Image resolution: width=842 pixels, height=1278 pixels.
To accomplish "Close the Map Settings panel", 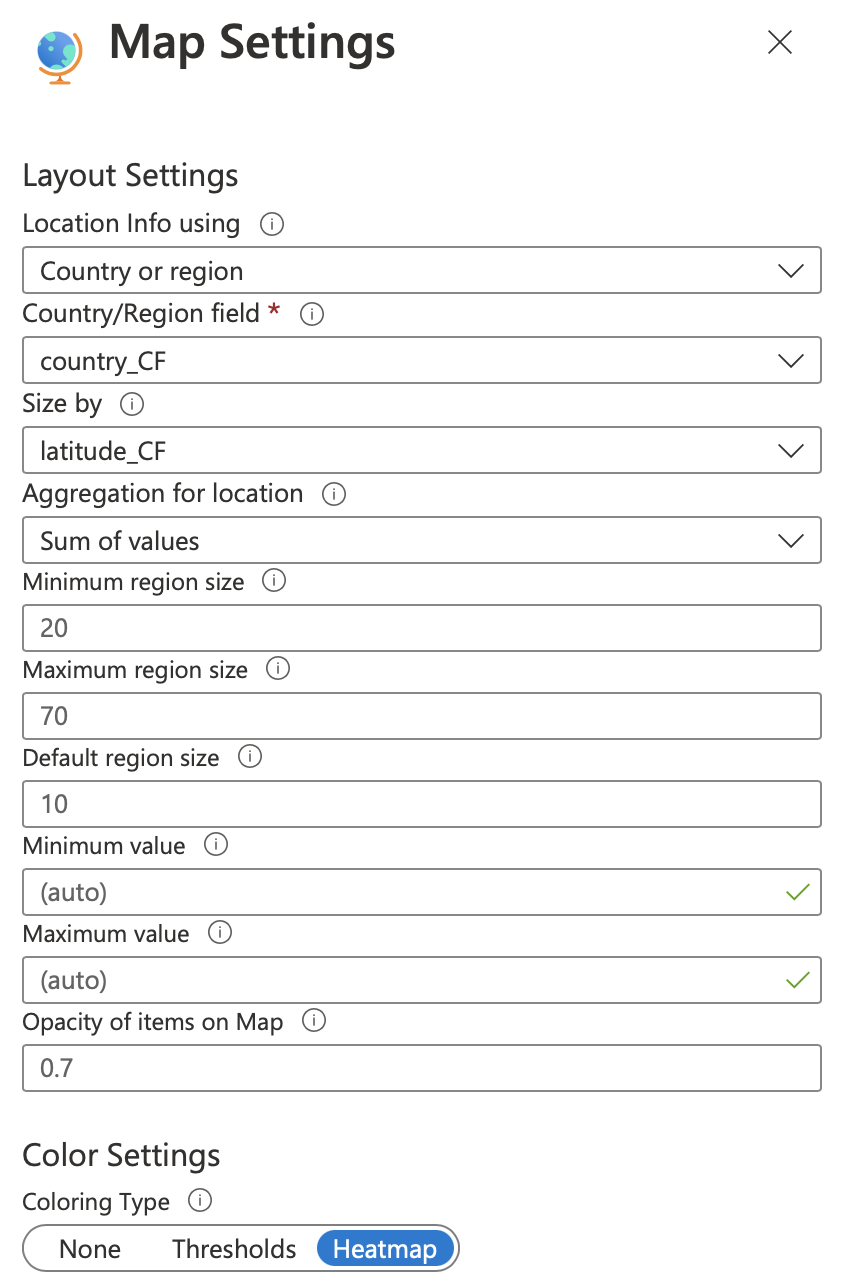I will coord(779,42).
